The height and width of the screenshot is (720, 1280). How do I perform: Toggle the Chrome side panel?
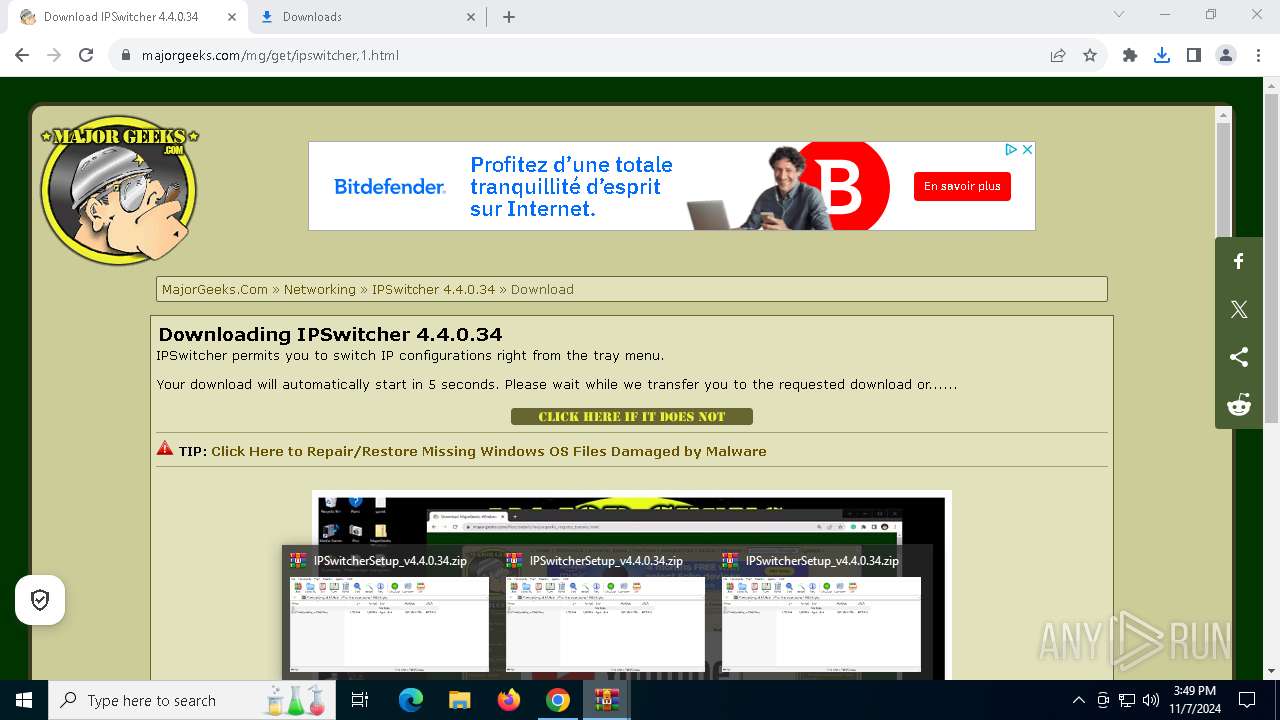(x=1194, y=55)
